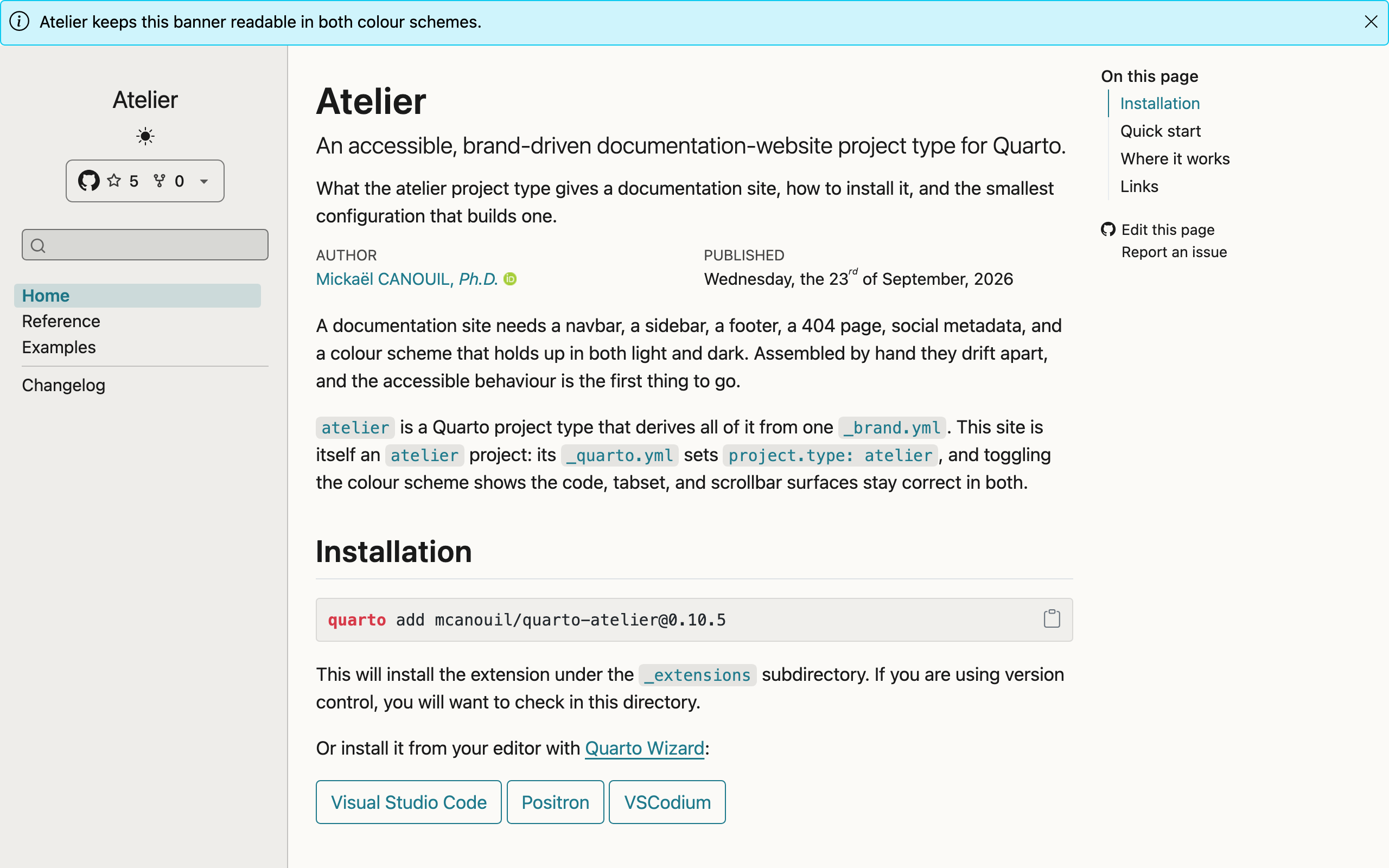Click the Positron button
The width and height of the screenshot is (1389, 868).
pyautogui.click(x=555, y=802)
